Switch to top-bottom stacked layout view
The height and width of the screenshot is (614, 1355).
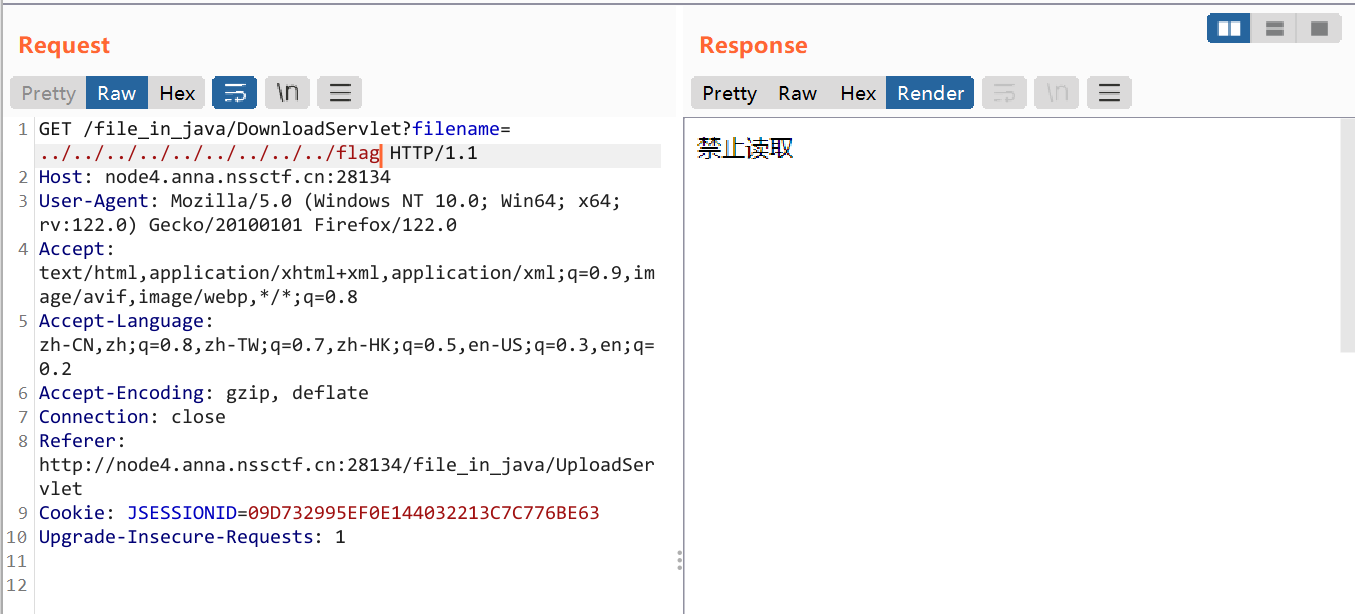click(1274, 29)
